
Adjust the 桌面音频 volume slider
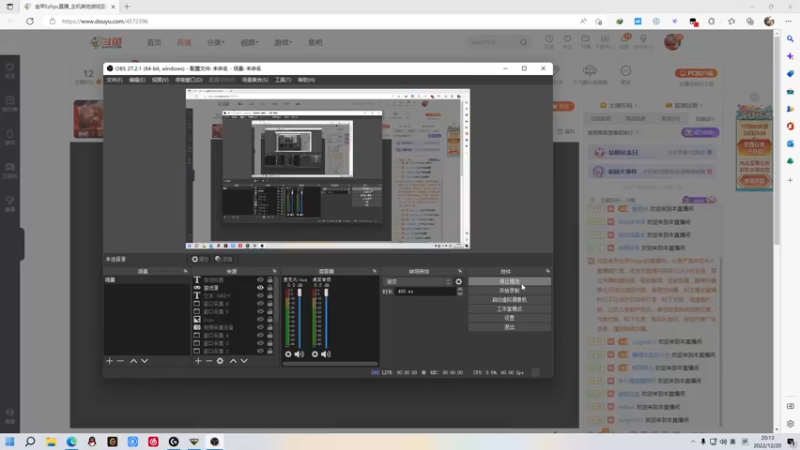(x=327, y=317)
